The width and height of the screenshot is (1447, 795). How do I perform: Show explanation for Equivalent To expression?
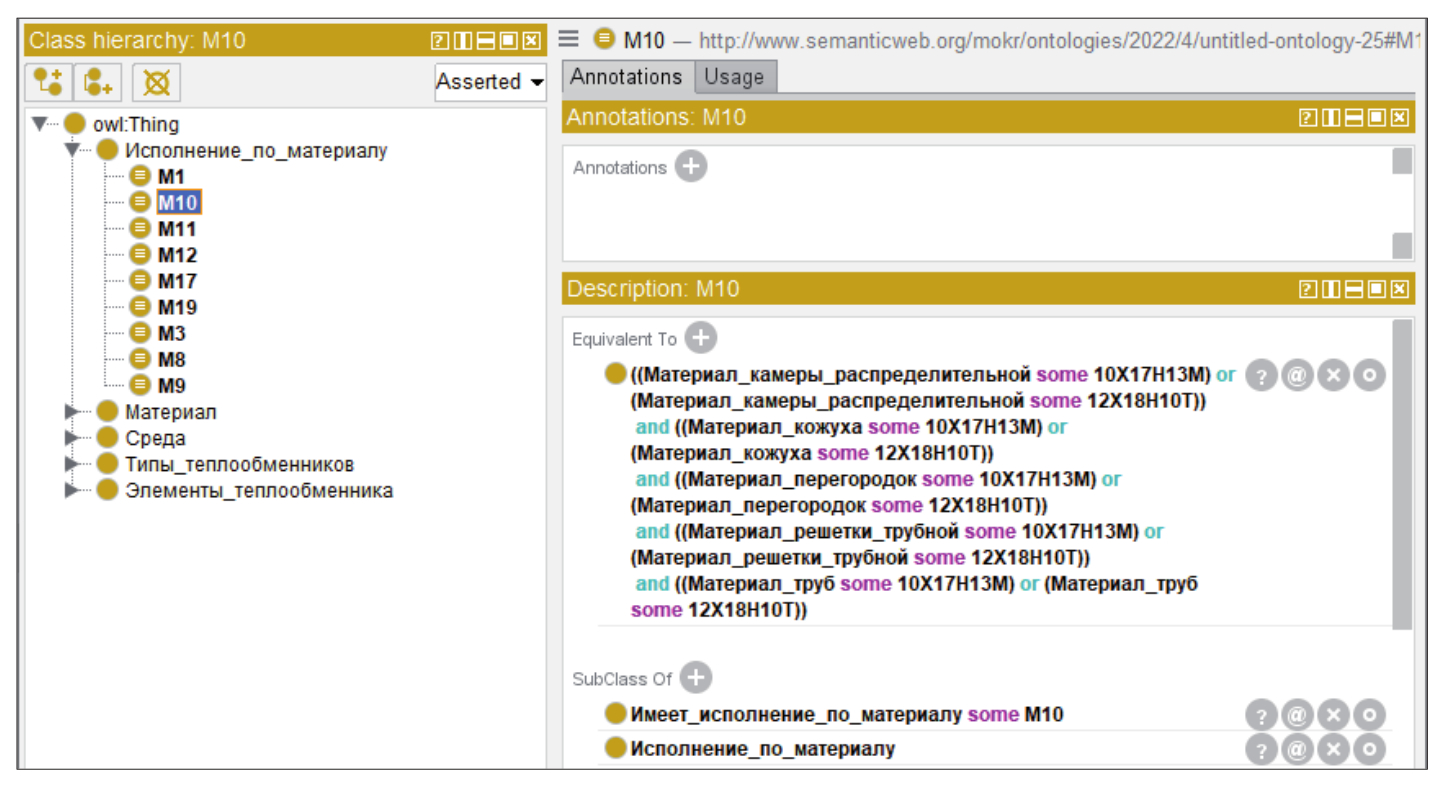pos(1262,376)
